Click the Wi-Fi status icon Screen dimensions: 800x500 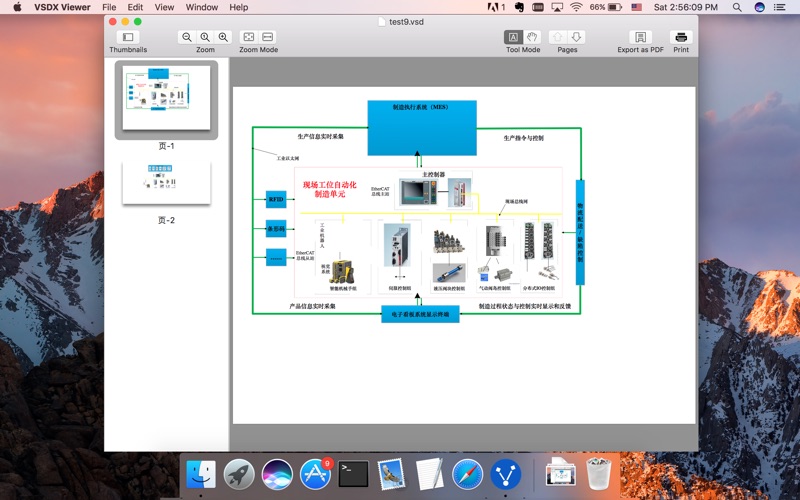coord(576,7)
